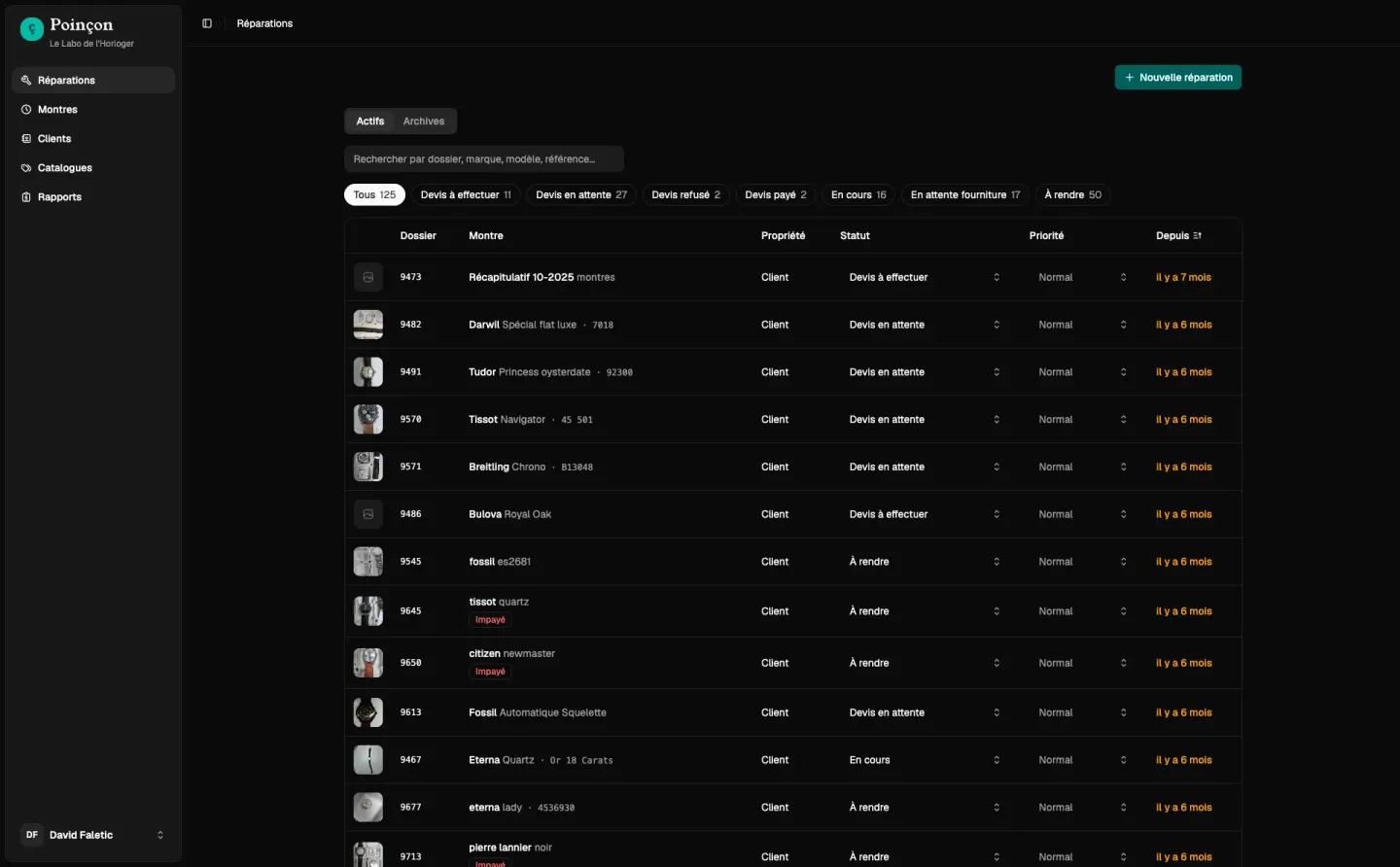The width and height of the screenshot is (1400, 867).
Task: Click the Montres clock icon in sidebar
Action: (x=26, y=110)
